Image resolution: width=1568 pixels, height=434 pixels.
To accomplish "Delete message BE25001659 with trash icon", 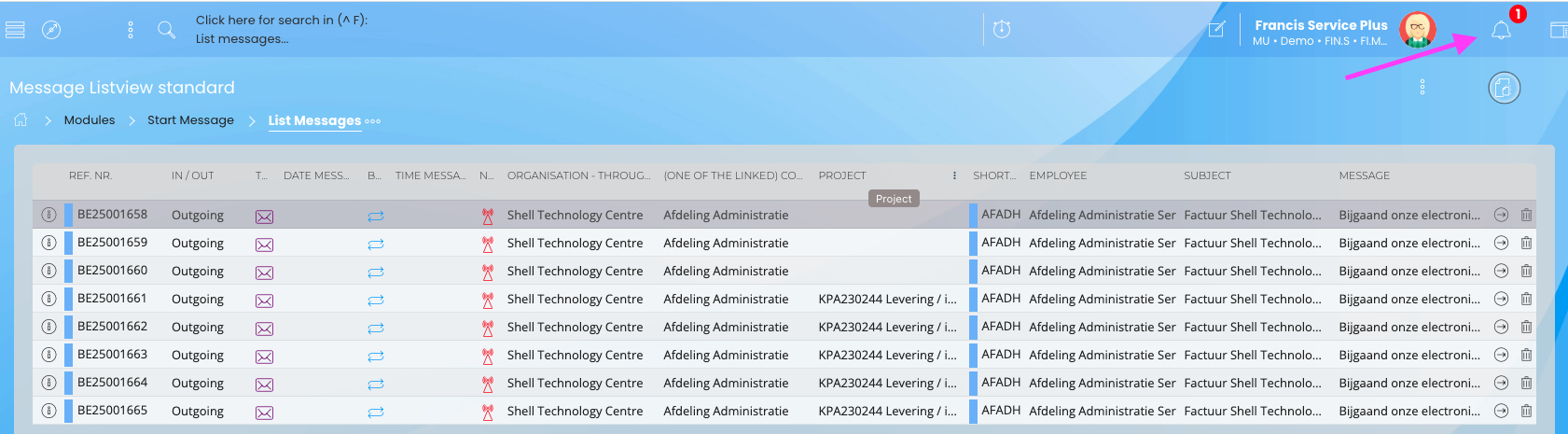I will (x=1526, y=243).
